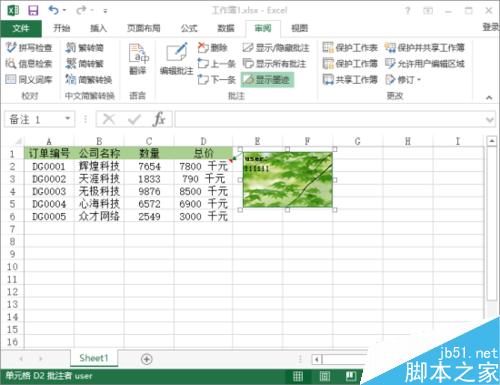Click the formula bar confirm checkmark icon
Screen dimensions: 500x385
(x=134, y=119)
